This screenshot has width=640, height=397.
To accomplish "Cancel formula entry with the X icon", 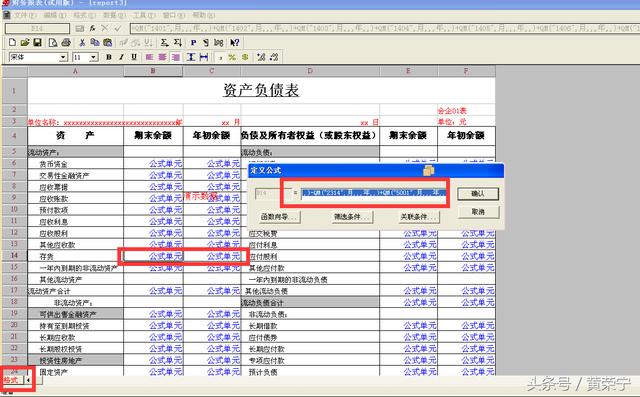I will click(105, 28).
